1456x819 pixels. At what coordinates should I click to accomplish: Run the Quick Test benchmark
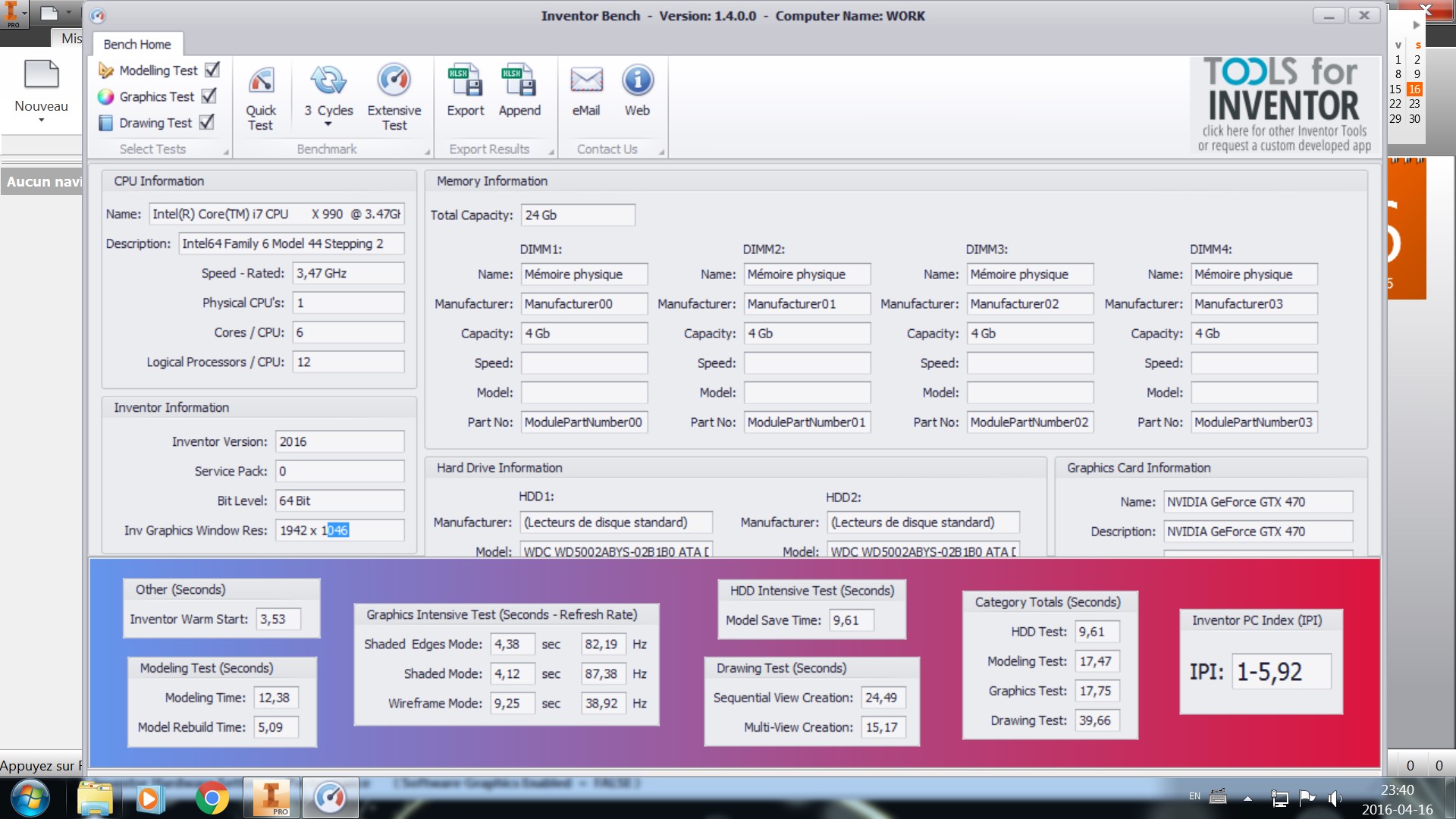click(261, 99)
